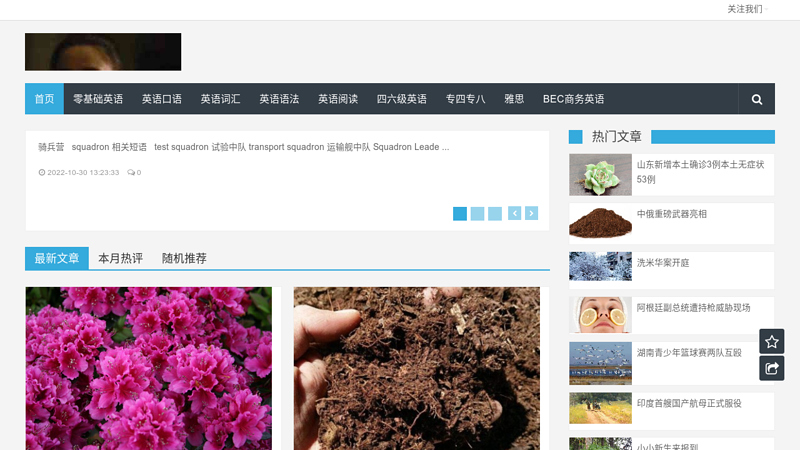
Task: Open the 英语口语 nav item
Action: coord(162,99)
